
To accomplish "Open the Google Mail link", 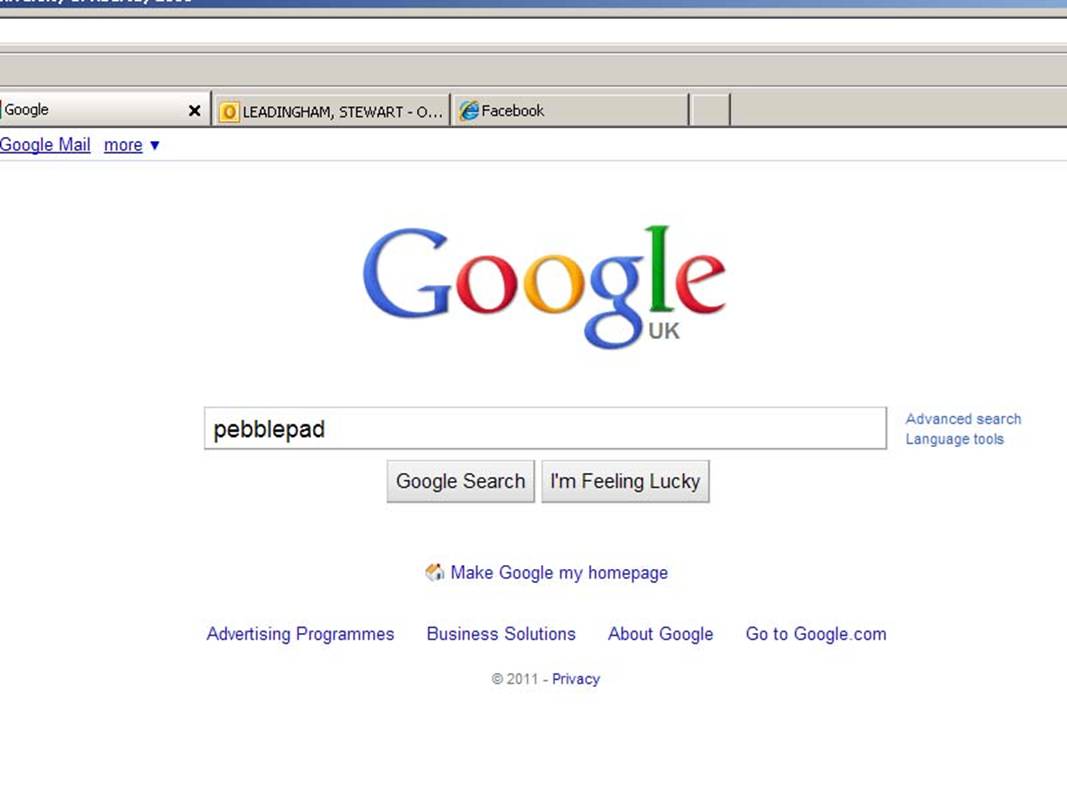I will tap(45, 145).
